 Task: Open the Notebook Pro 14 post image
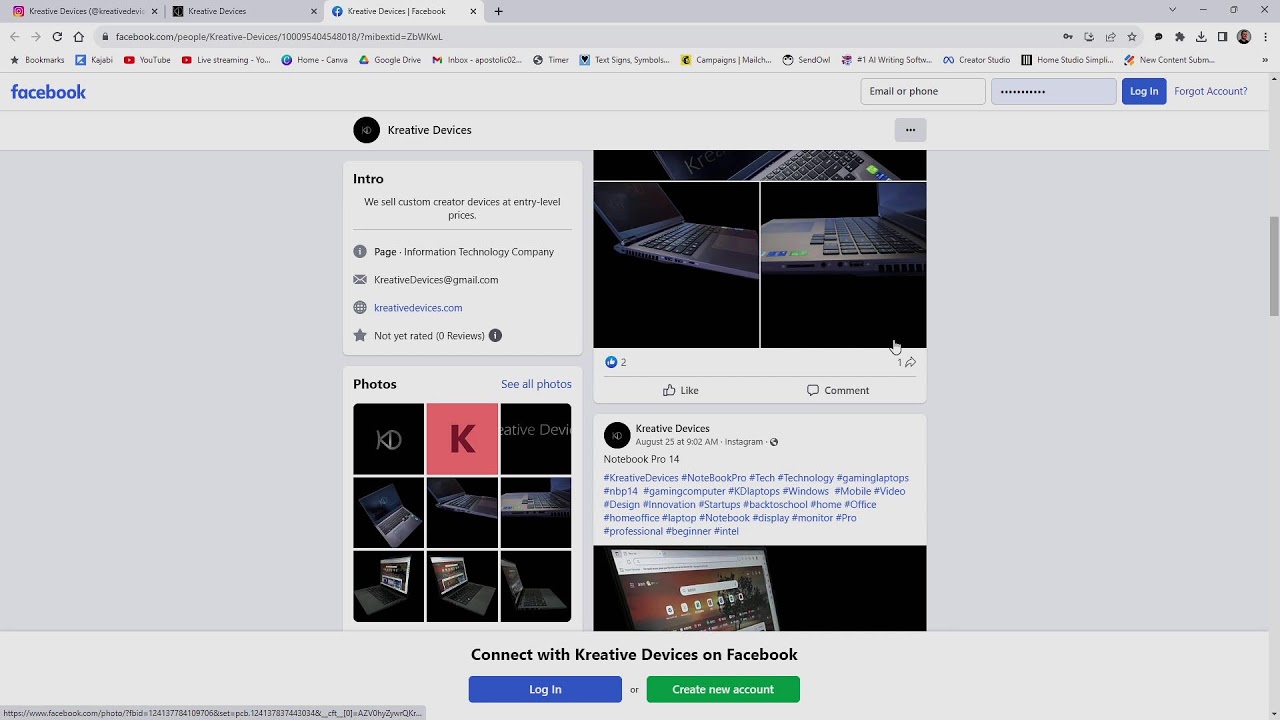tap(760, 588)
